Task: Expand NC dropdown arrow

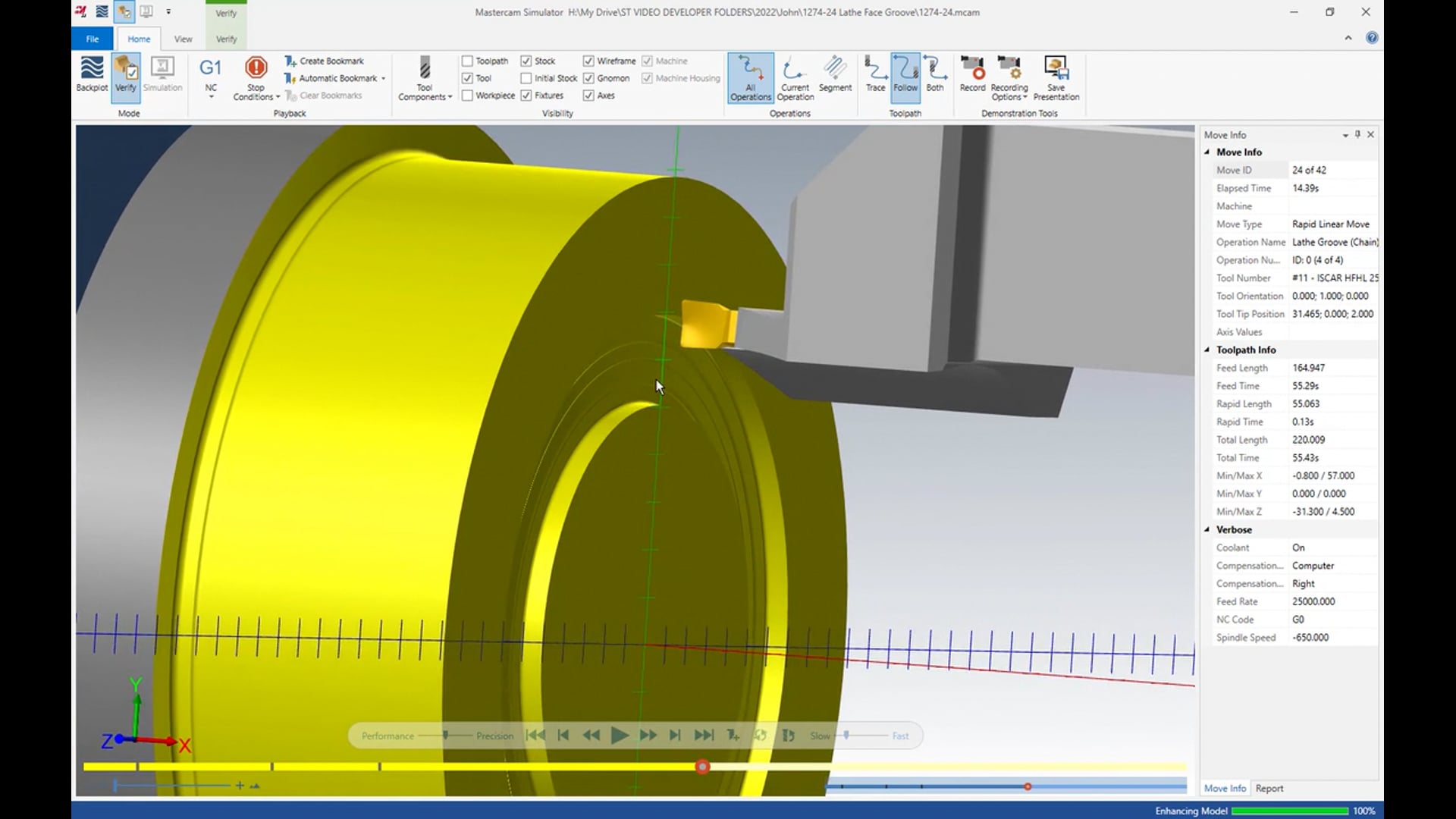Action: (x=211, y=97)
